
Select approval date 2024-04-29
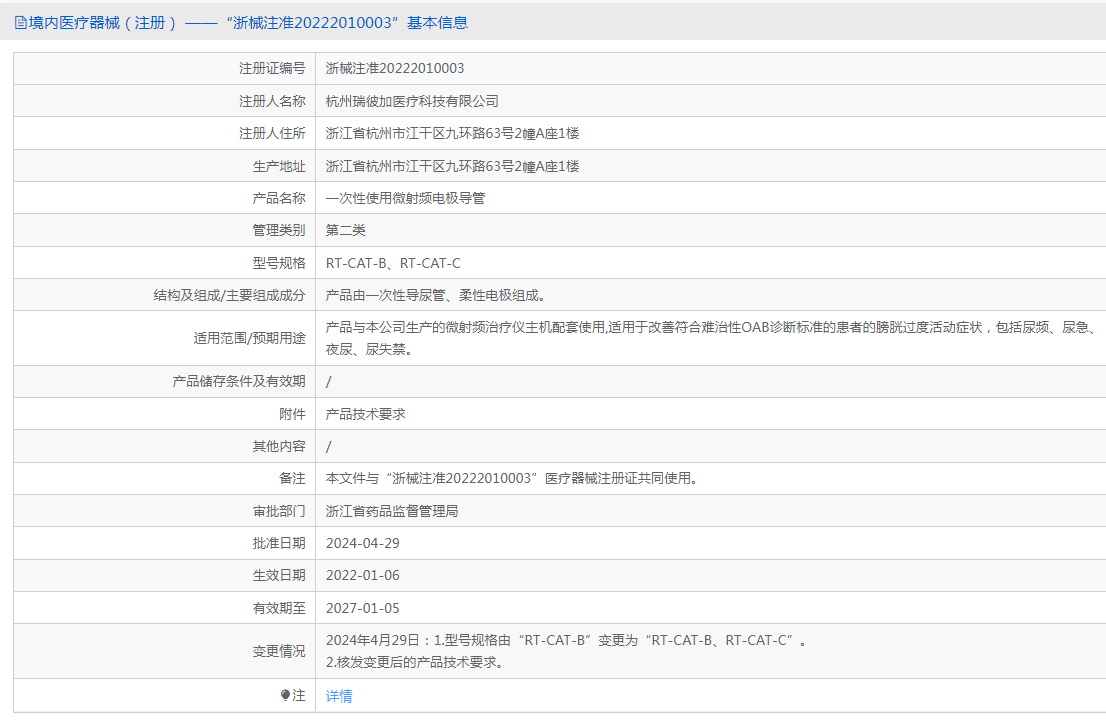(363, 543)
